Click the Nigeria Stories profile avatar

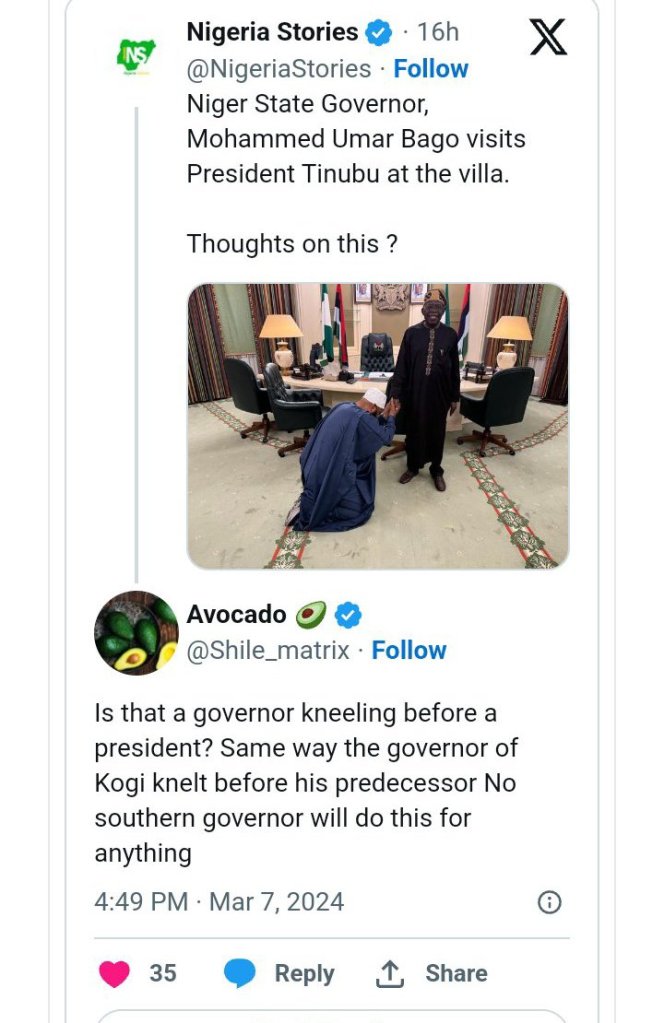pyautogui.click(x=136, y=56)
